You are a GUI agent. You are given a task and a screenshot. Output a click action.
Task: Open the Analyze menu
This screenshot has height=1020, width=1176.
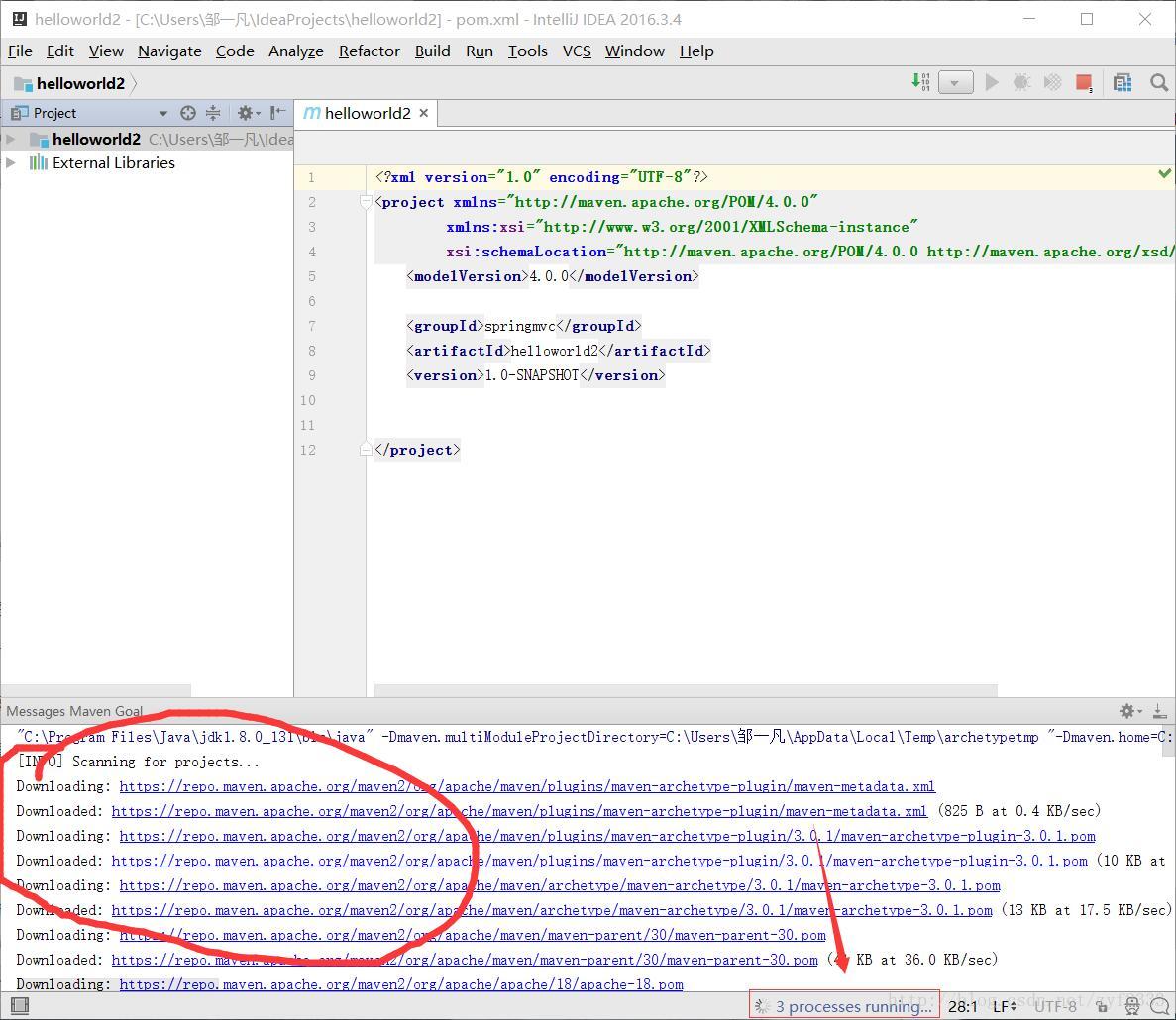pyautogui.click(x=296, y=51)
